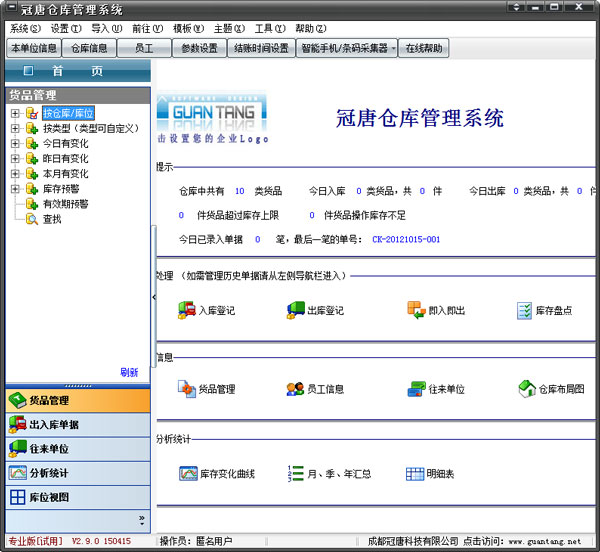Screen dimensions: 600x552
Task: Click 在线帮助 toolbar button
Action: (x=424, y=48)
